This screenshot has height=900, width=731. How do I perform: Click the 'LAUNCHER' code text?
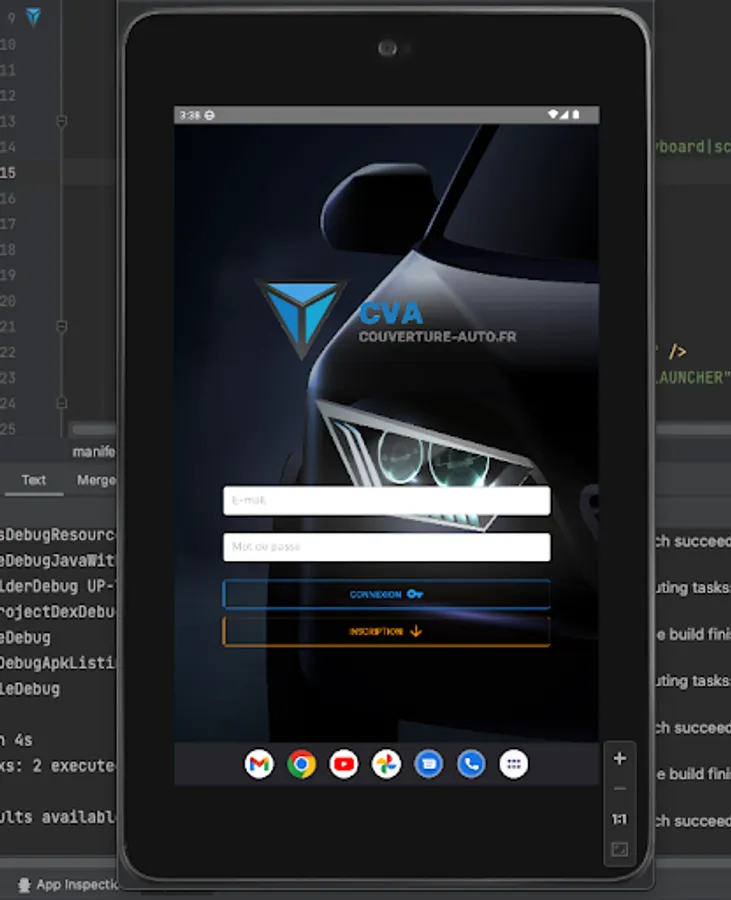(x=693, y=377)
